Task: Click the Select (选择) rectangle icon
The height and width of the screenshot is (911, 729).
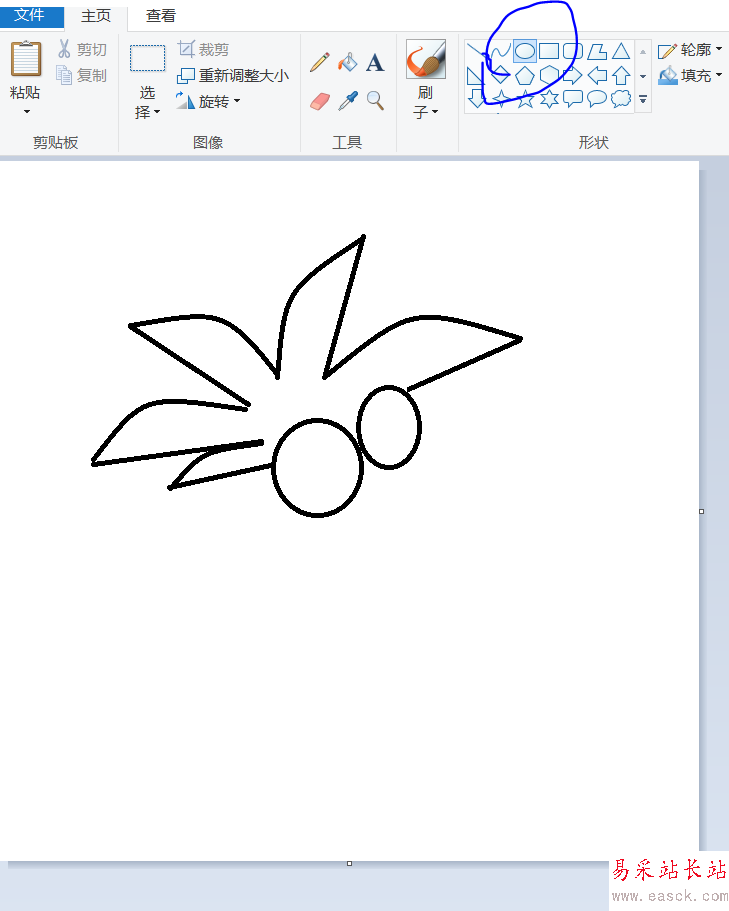Action: tap(148, 58)
